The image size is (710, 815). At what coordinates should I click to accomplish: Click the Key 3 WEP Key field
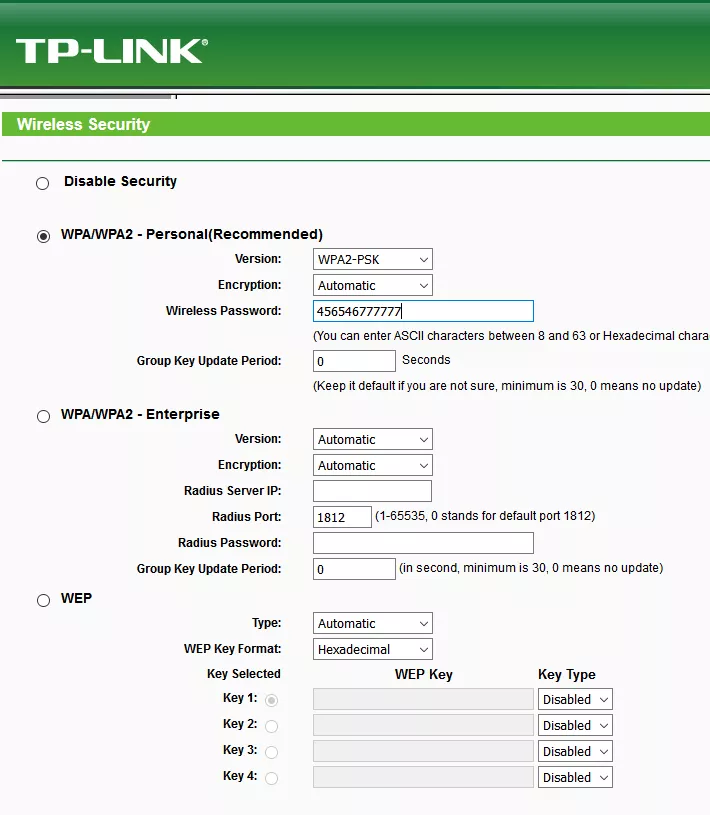coord(423,751)
